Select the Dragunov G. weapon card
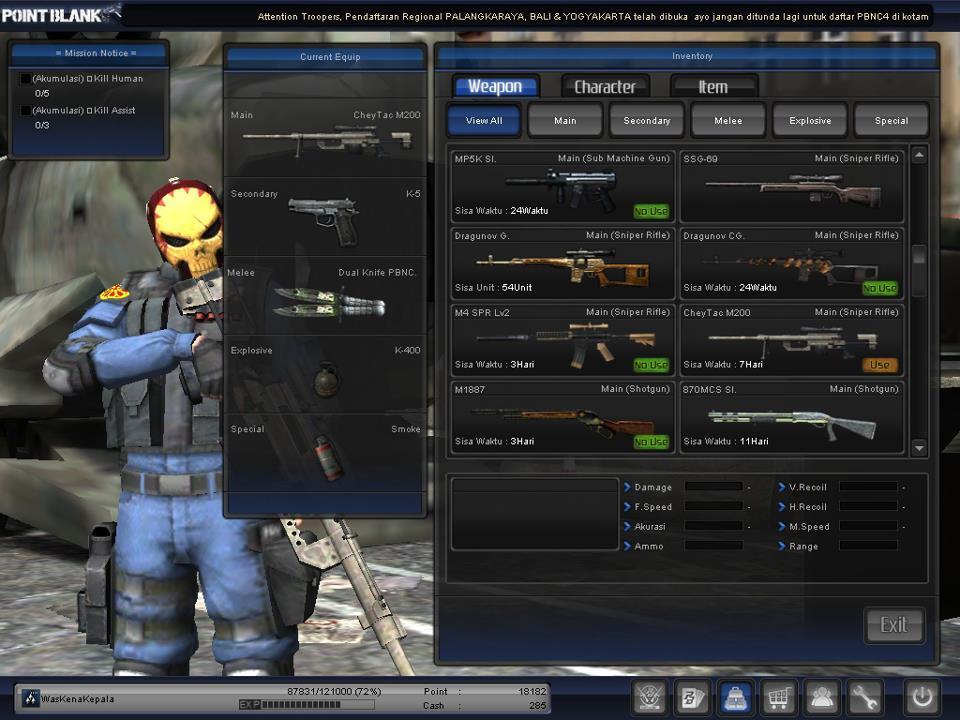The image size is (960, 720). tap(563, 263)
